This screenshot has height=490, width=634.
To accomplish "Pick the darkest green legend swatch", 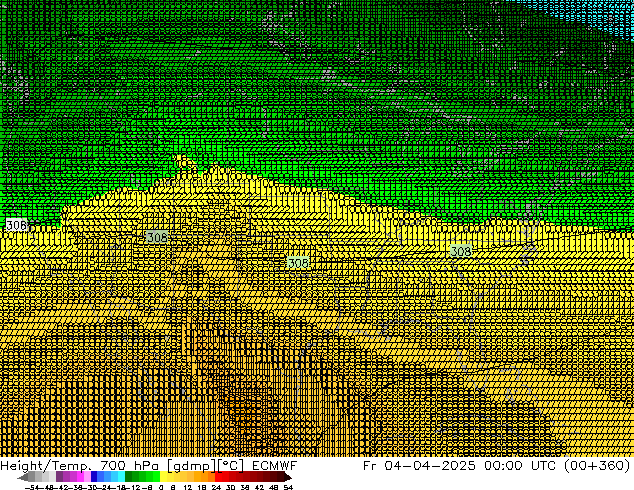I will [129, 476].
